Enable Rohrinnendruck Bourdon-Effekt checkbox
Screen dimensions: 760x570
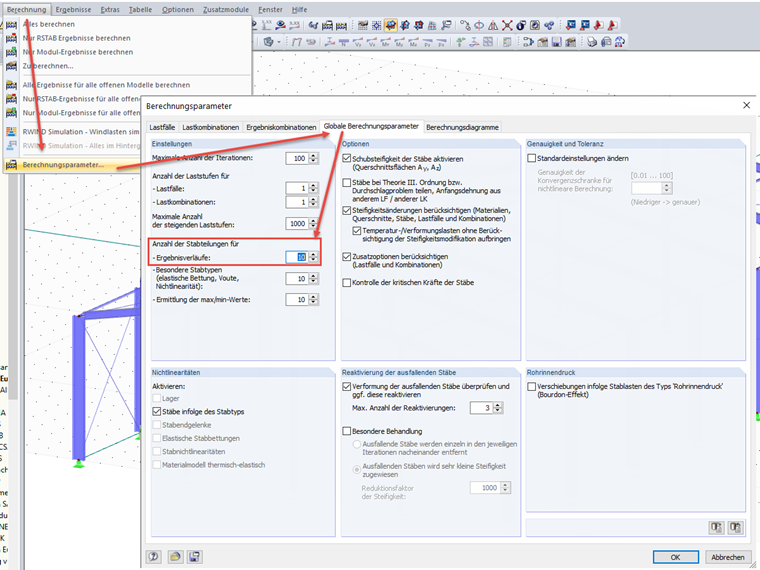pos(532,386)
